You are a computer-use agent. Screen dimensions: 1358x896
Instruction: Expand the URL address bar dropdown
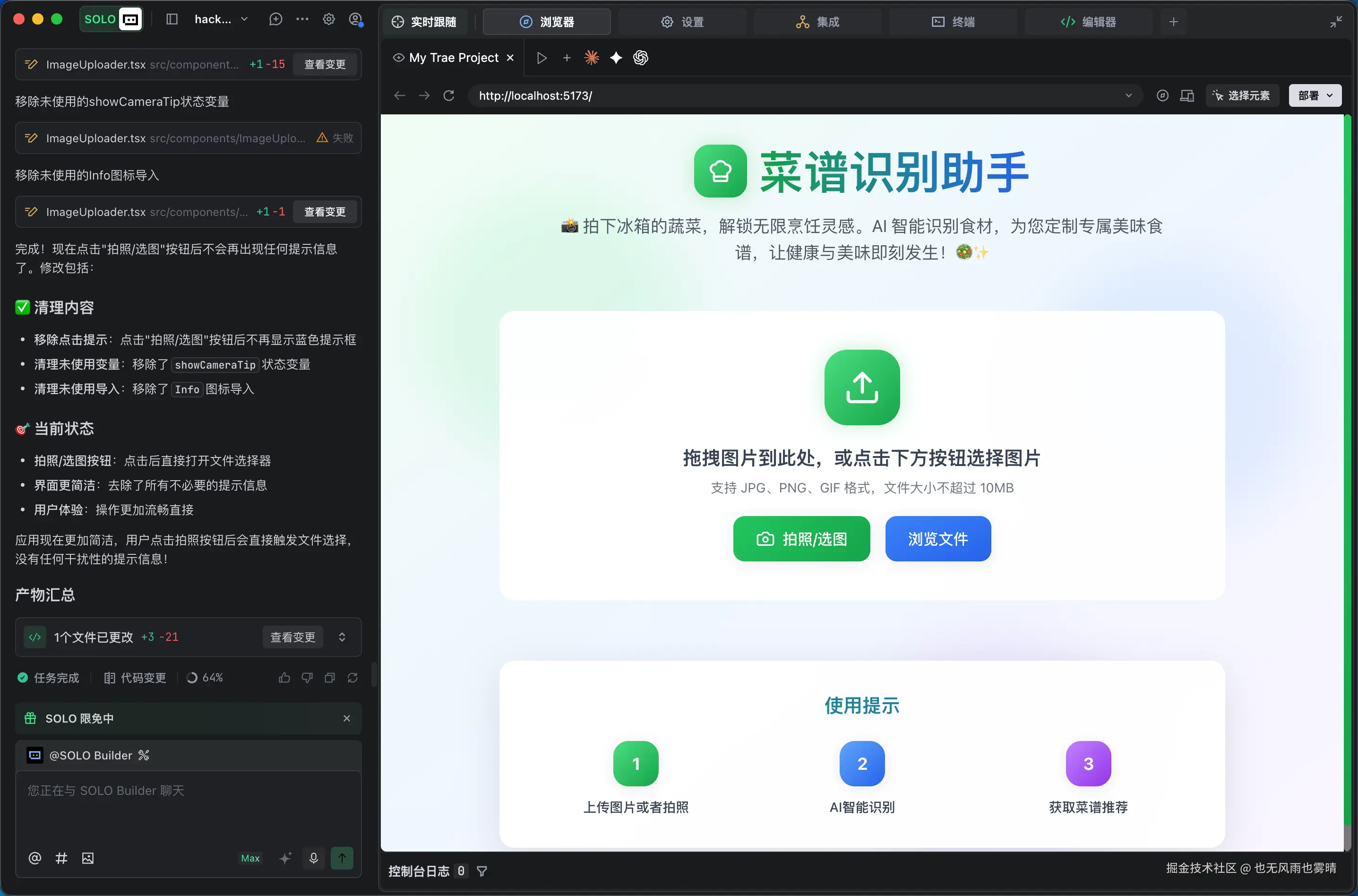(1128, 95)
